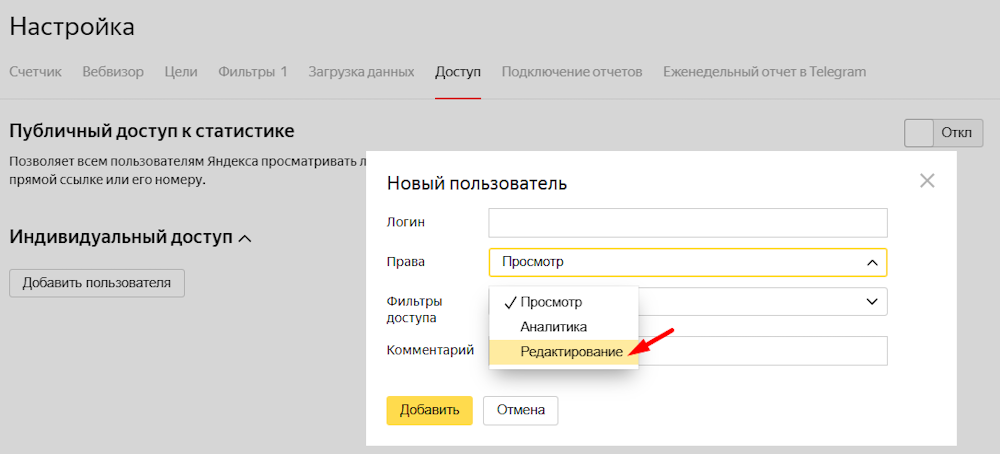Open the Вебвизор tab
1000x454 pixels.
tap(113, 72)
